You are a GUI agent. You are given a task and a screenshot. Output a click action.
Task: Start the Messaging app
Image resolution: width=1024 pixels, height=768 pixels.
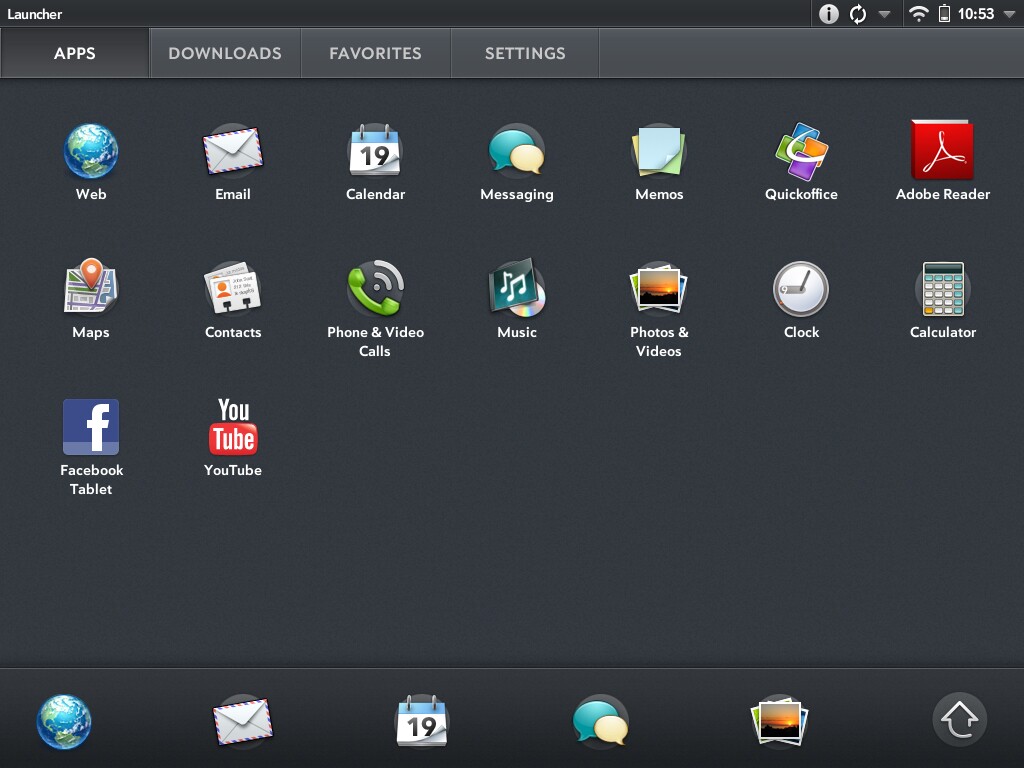tap(517, 151)
